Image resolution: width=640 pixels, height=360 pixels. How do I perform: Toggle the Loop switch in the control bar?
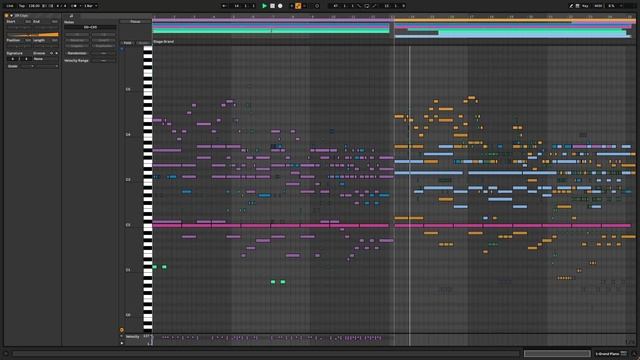[367, 6]
